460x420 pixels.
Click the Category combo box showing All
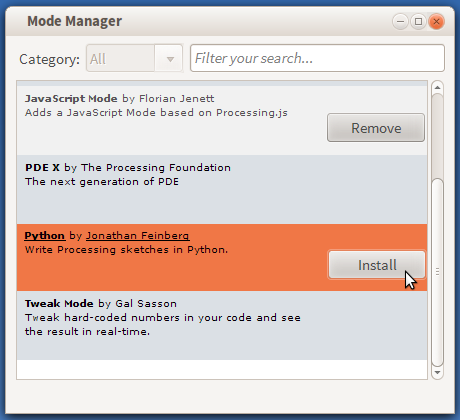(x=134, y=59)
